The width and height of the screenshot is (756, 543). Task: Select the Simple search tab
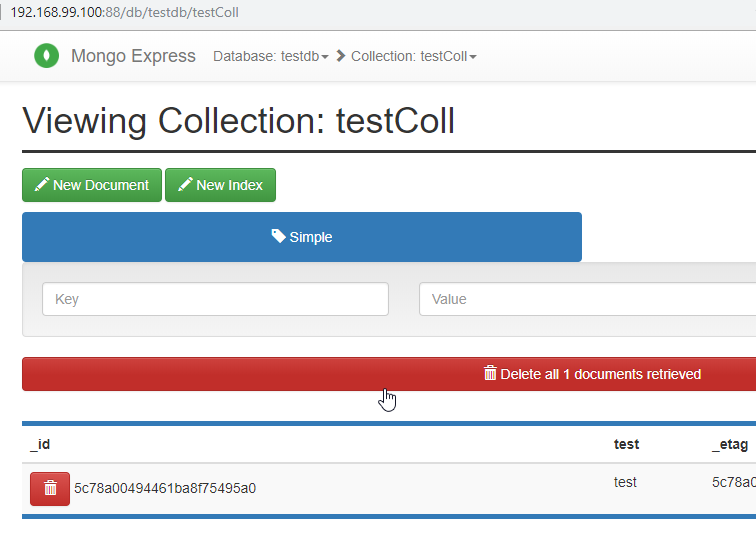click(x=302, y=237)
